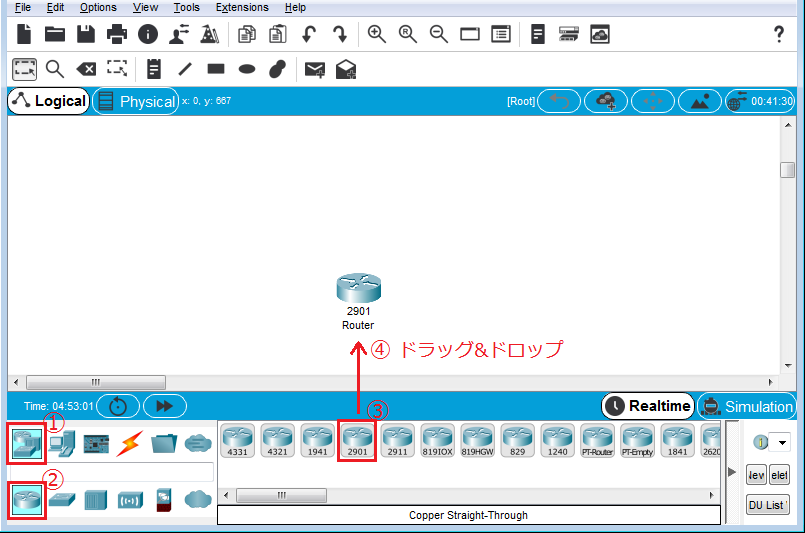805x533 pixels.
Task: Pick the 4331 router model
Action: click(x=238, y=441)
